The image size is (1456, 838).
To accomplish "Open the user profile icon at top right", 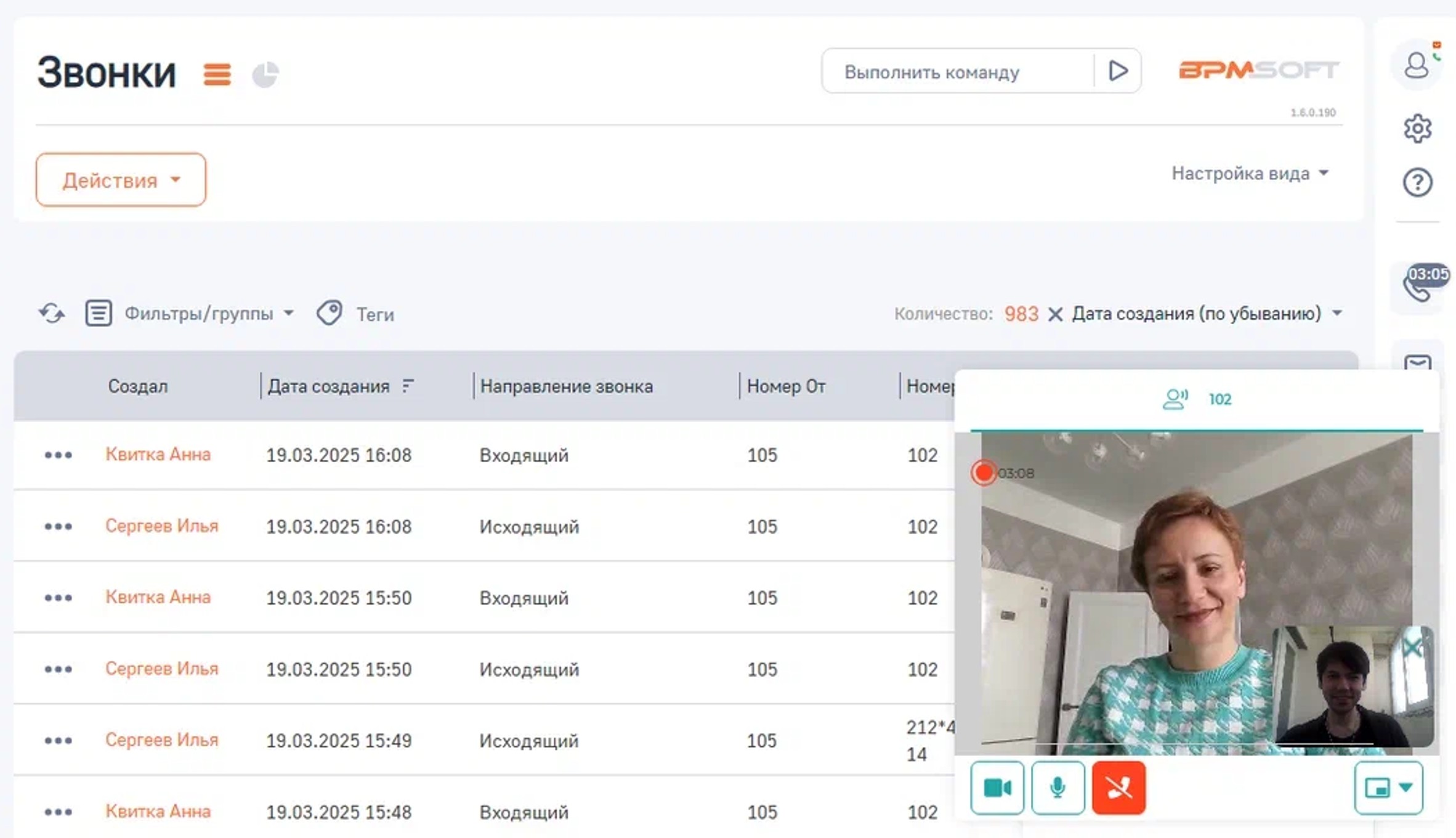I will tap(1417, 63).
